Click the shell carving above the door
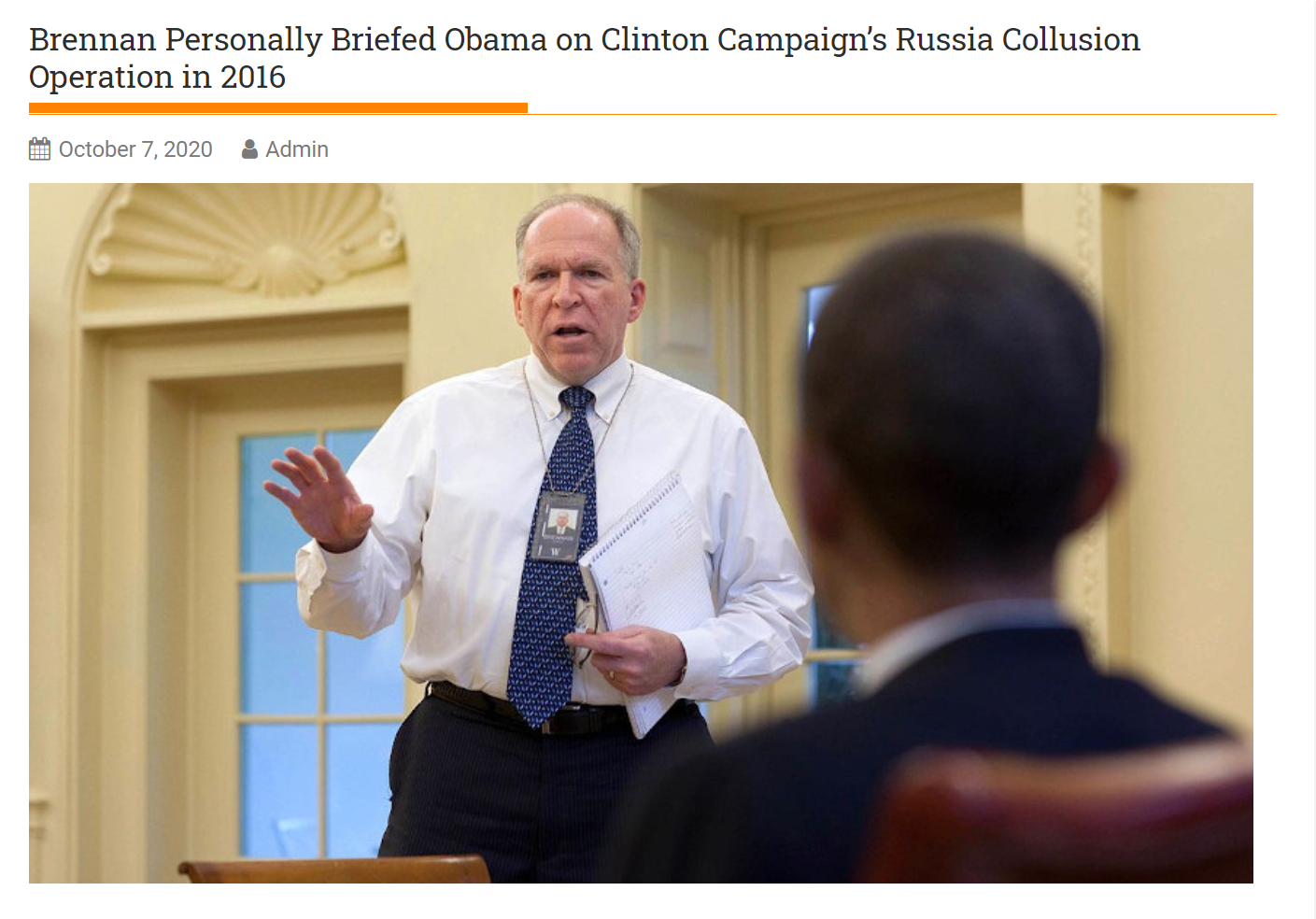 (247, 238)
